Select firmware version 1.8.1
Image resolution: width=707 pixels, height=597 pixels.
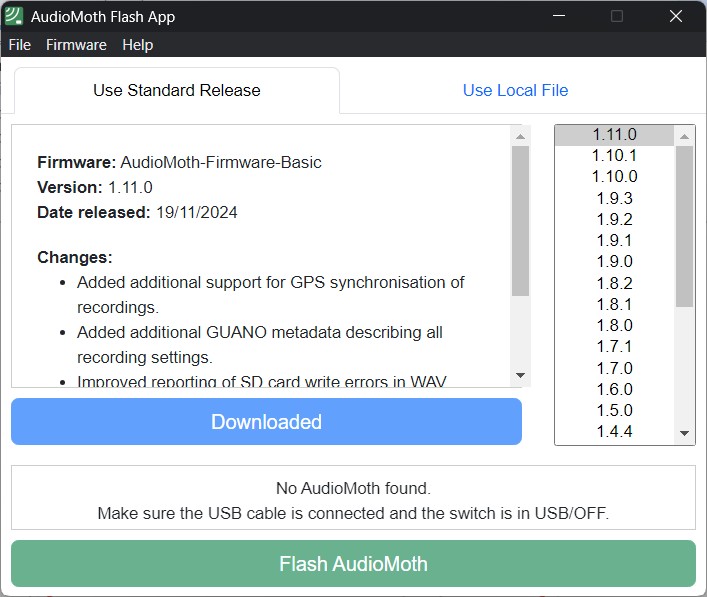point(615,304)
